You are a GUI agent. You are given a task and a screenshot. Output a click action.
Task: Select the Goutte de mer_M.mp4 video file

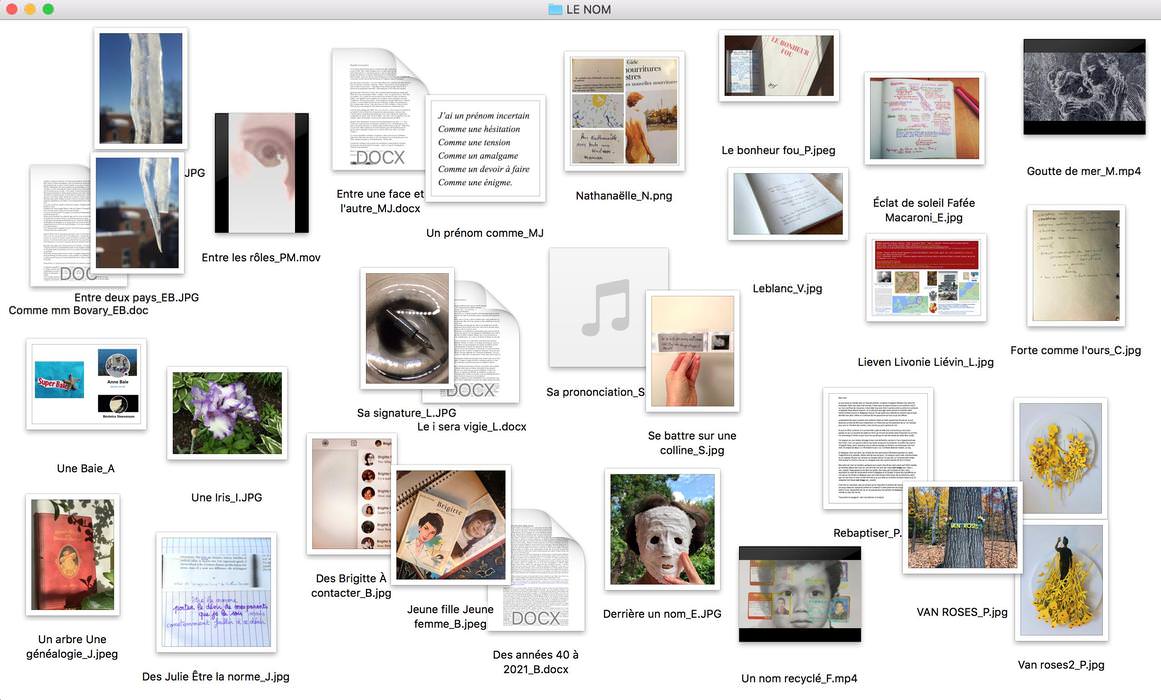[x=1084, y=87]
